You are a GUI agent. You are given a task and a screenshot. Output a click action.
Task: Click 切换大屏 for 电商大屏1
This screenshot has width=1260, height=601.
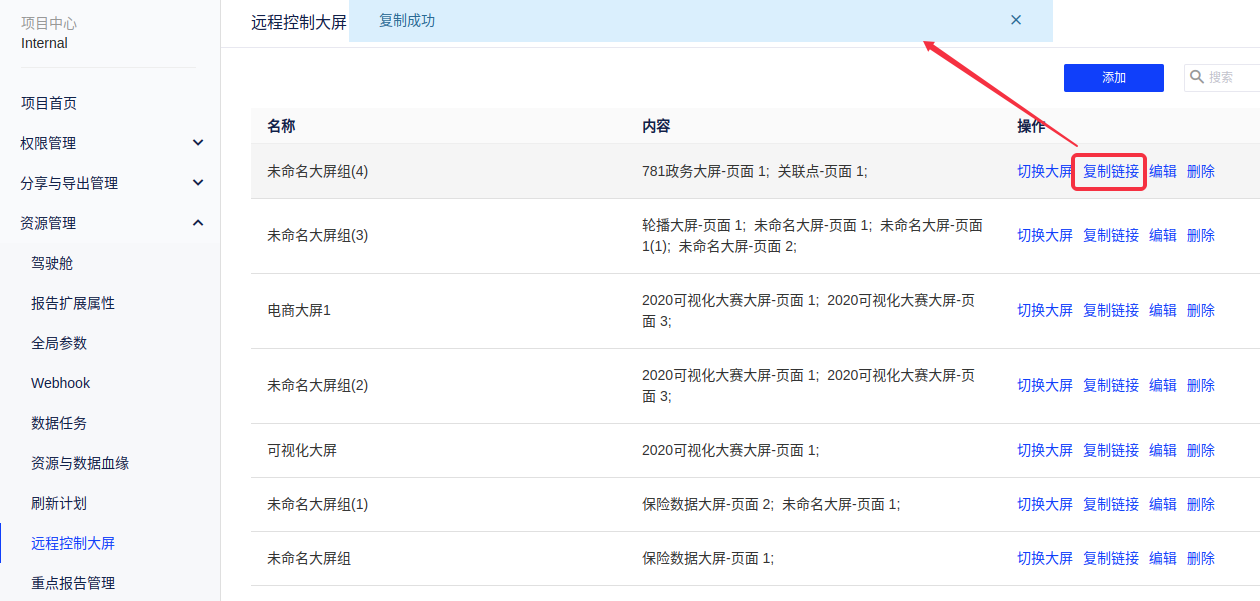(1044, 310)
